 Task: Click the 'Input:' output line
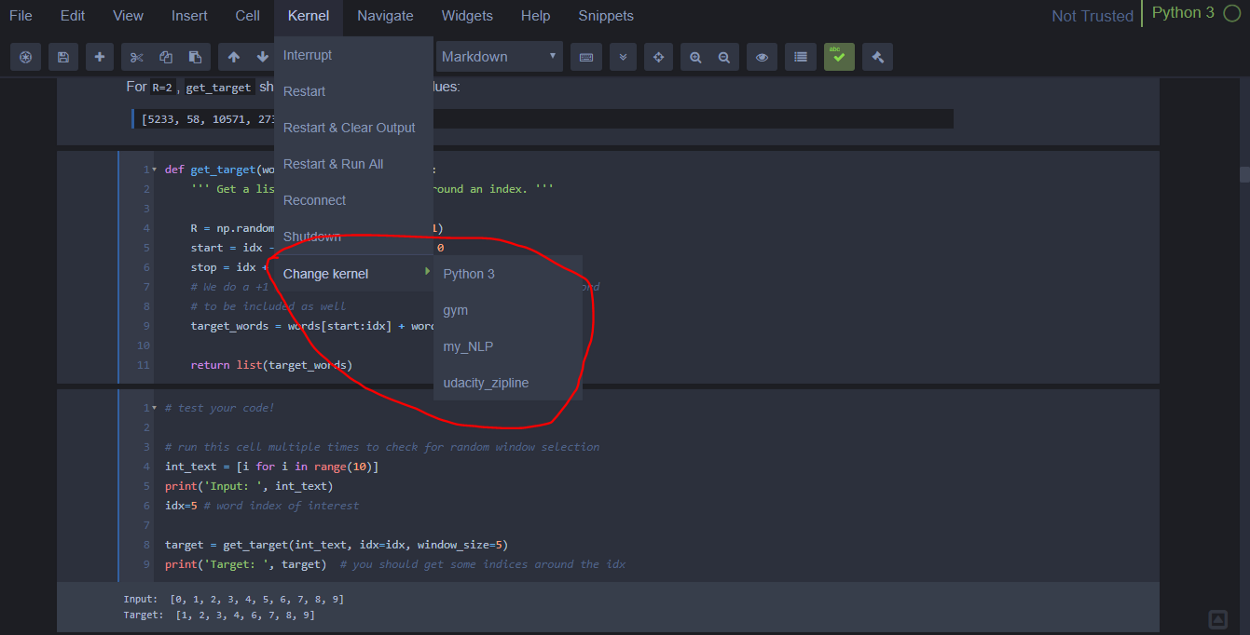tap(234, 599)
